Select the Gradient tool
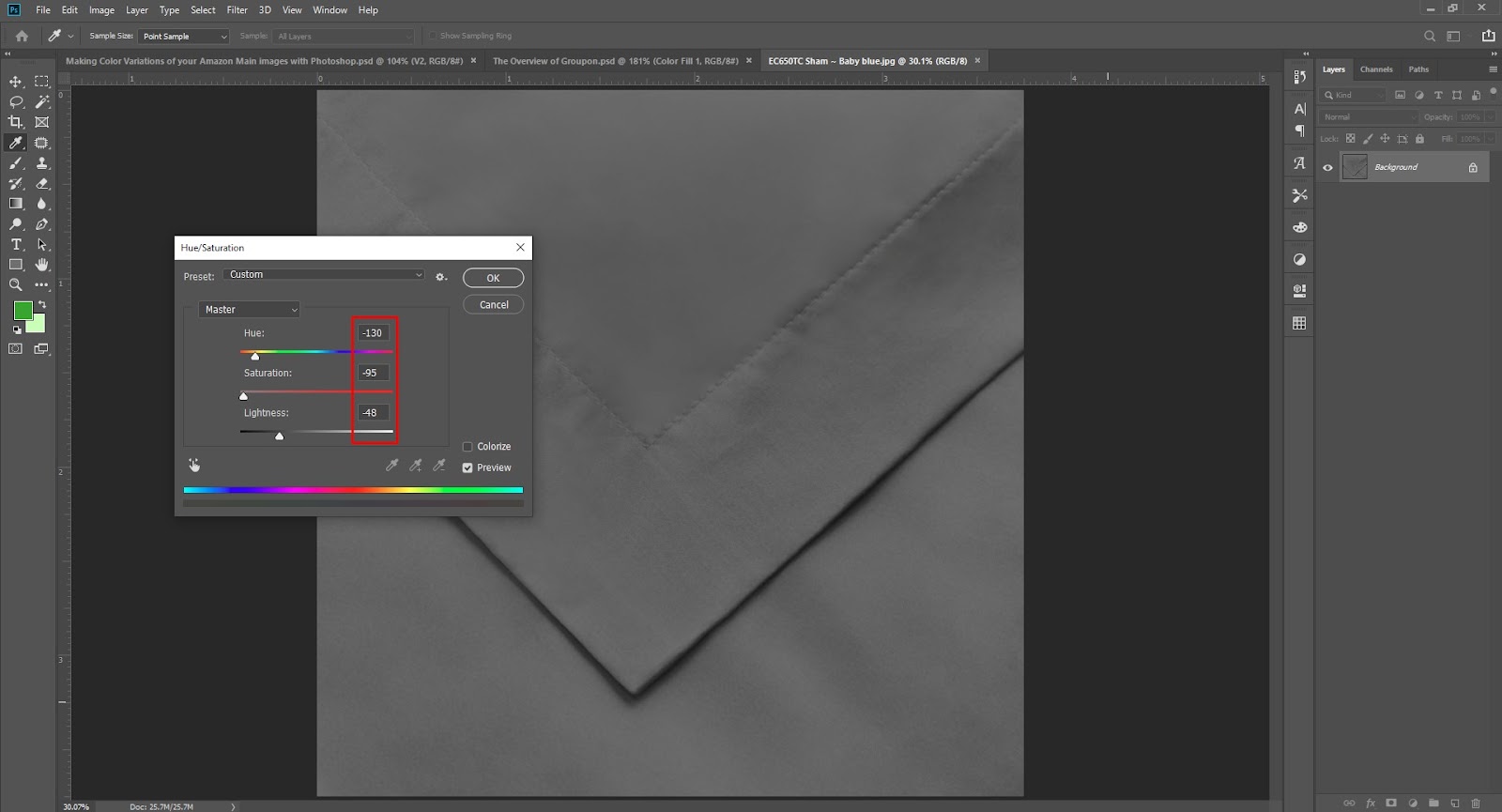The width and height of the screenshot is (1502, 812). coord(16,204)
